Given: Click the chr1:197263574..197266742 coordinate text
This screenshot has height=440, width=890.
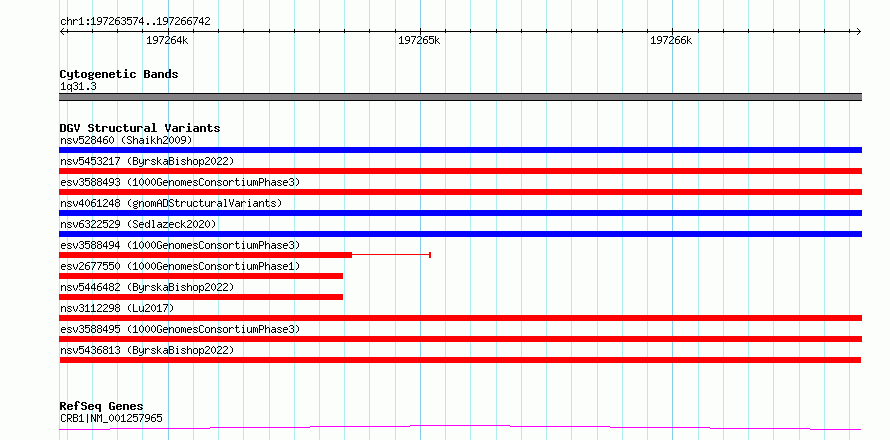Looking at the screenshot, I should coord(135,22).
